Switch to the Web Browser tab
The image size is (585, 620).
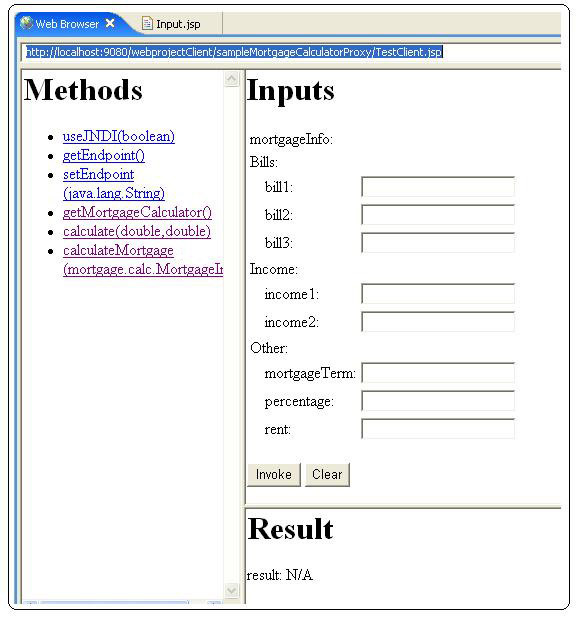coord(67,24)
